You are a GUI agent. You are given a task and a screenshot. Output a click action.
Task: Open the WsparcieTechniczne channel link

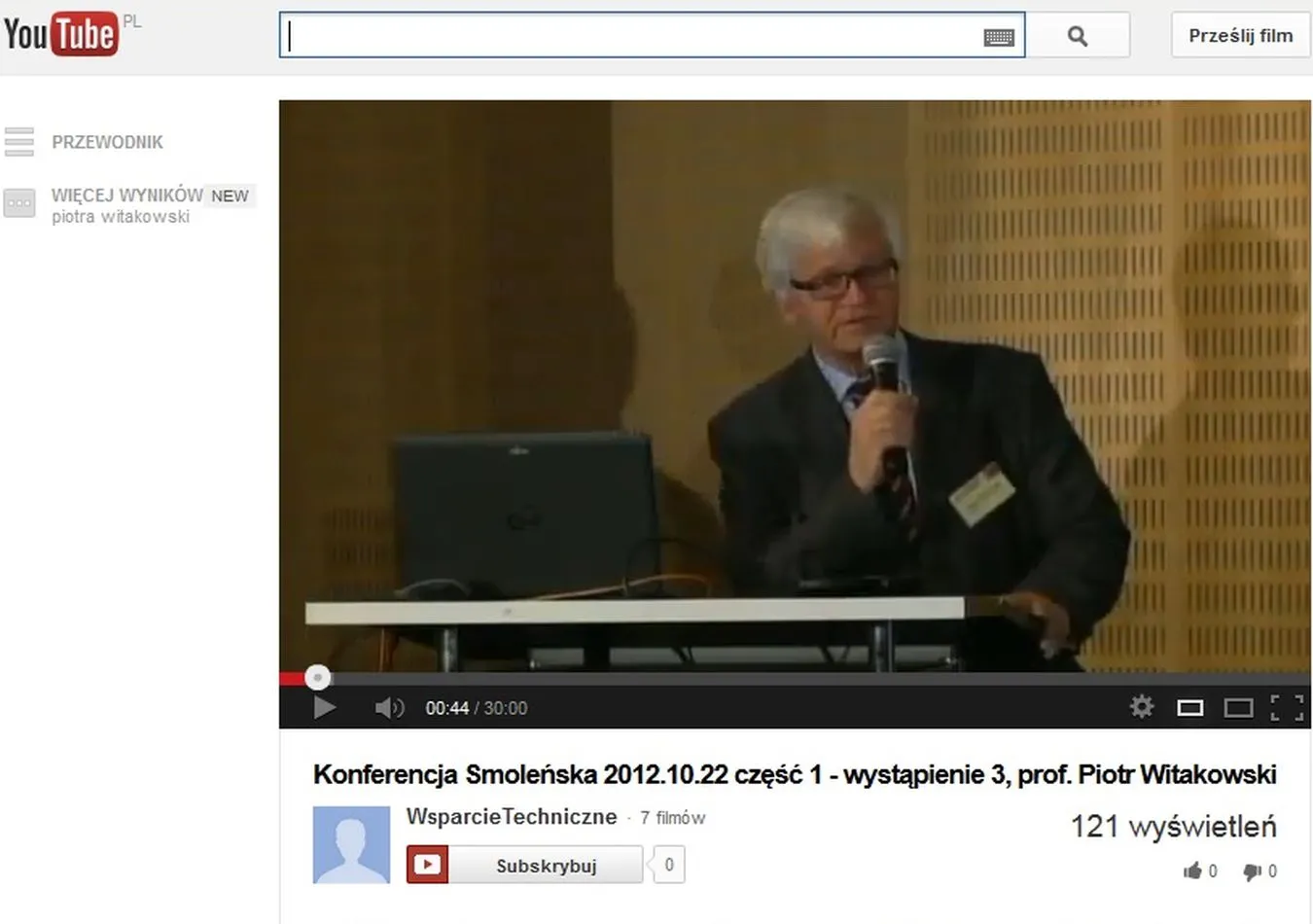click(512, 816)
